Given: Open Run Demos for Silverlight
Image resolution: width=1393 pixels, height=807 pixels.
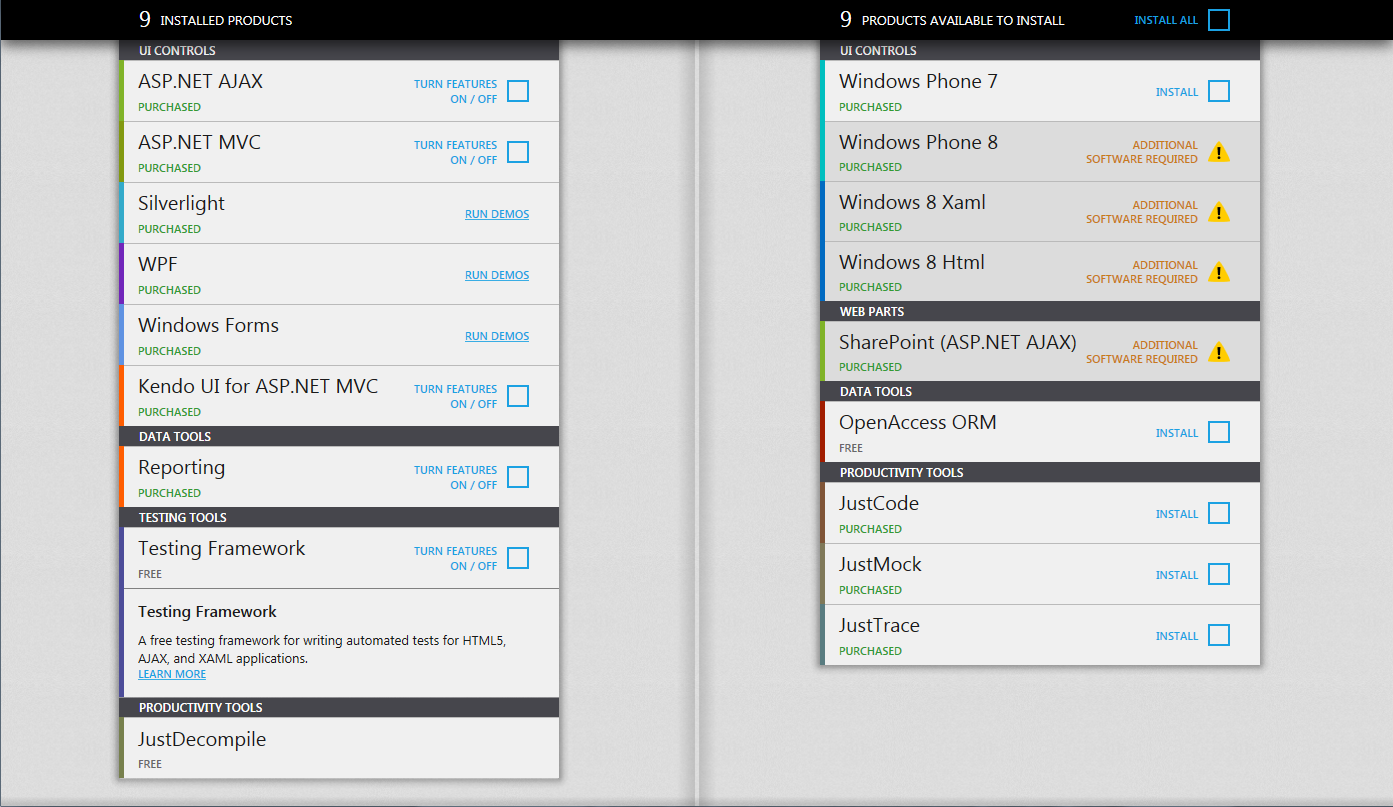Looking at the screenshot, I should coord(497,214).
